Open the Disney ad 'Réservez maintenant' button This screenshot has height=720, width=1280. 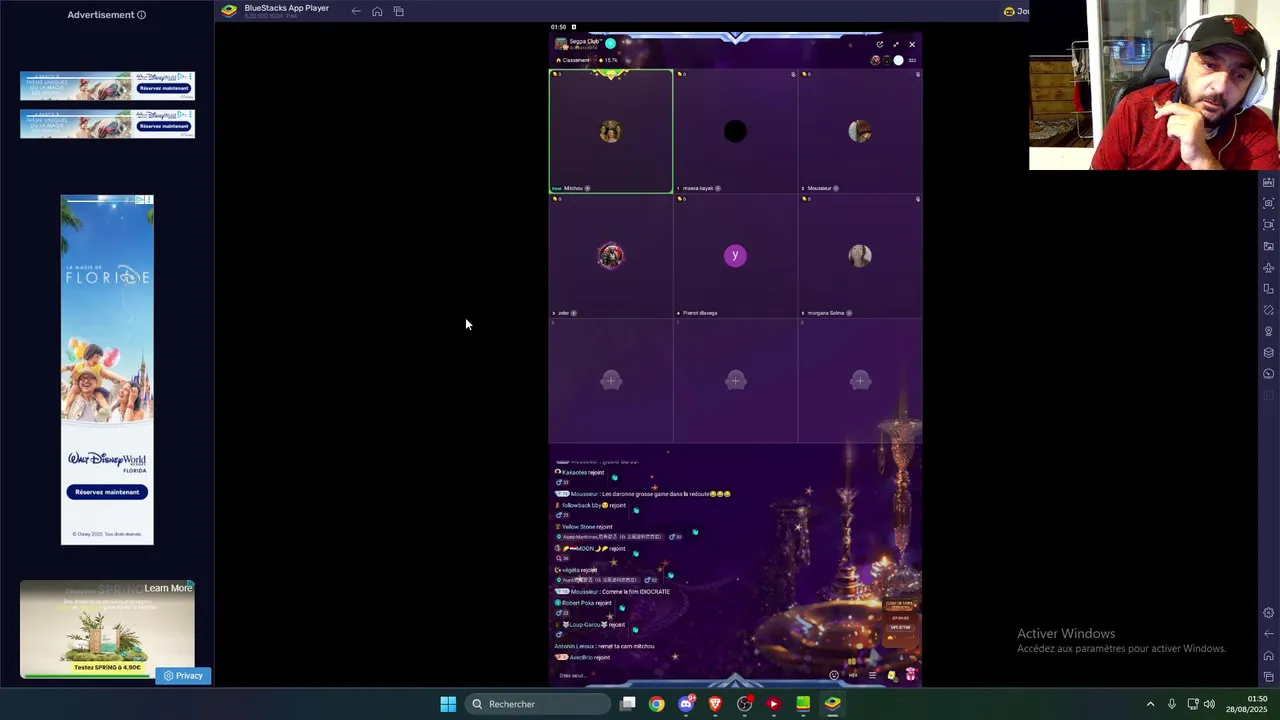[x=107, y=492]
